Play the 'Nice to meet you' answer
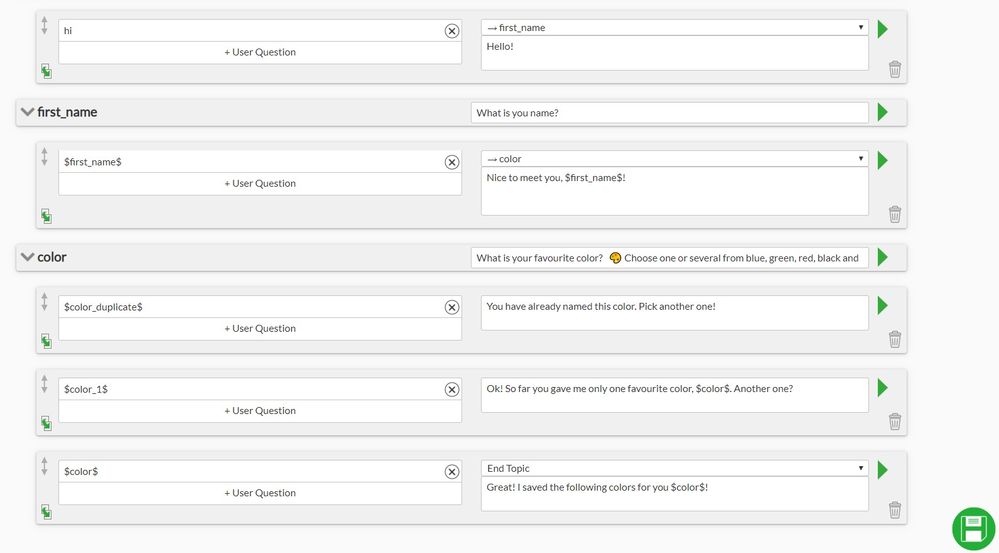The image size is (999, 553). tap(882, 160)
